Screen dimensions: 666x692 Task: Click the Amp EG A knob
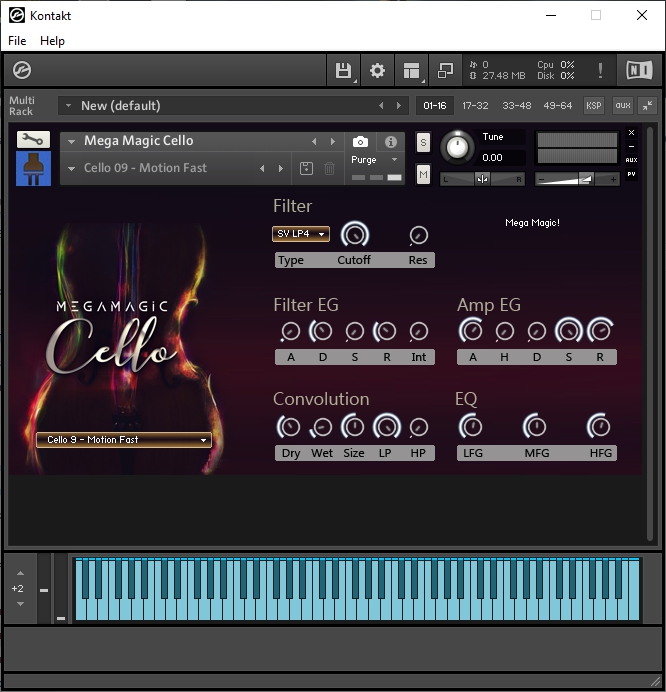point(471,331)
